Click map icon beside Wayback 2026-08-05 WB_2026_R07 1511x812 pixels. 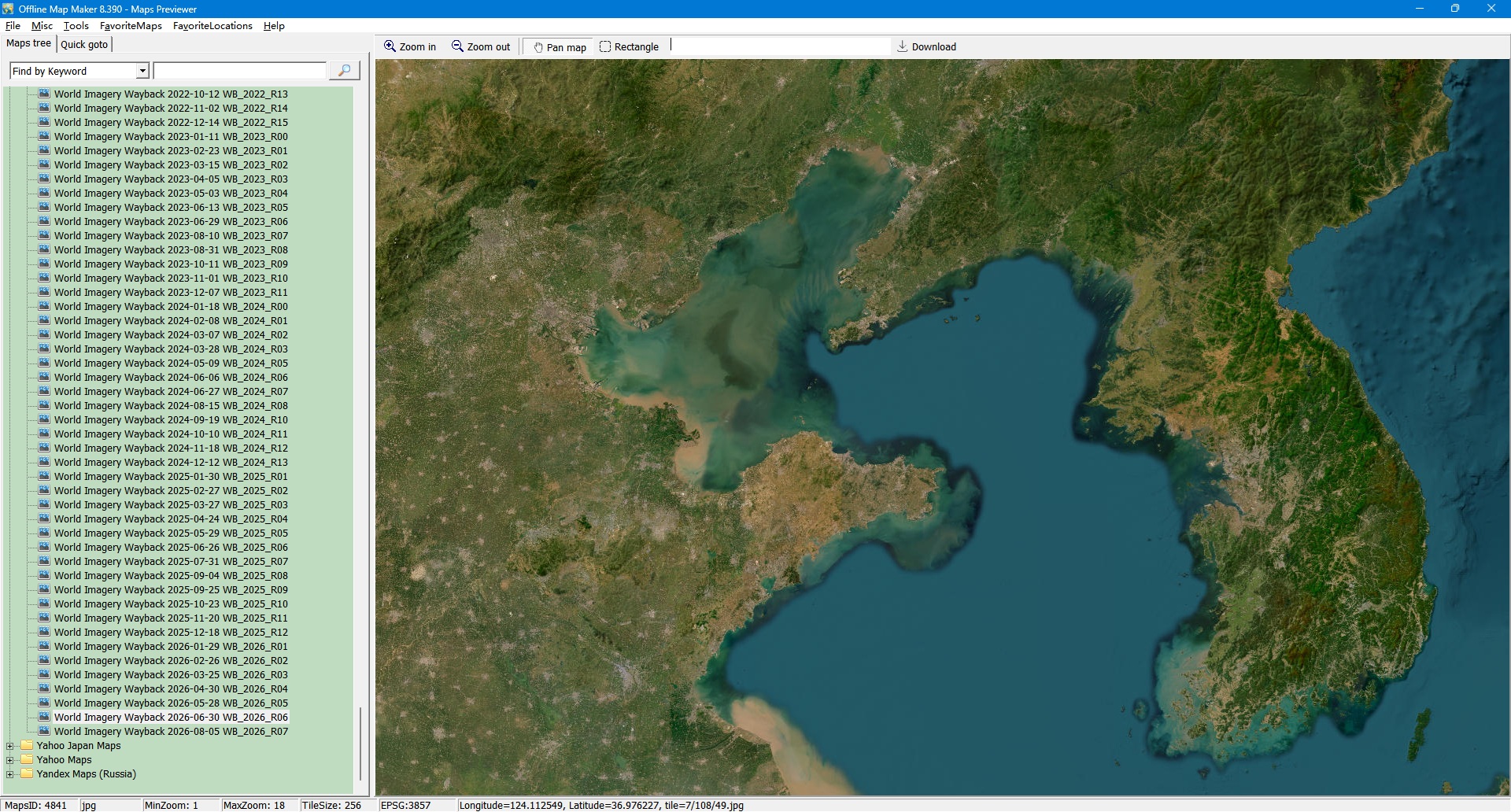44,731
